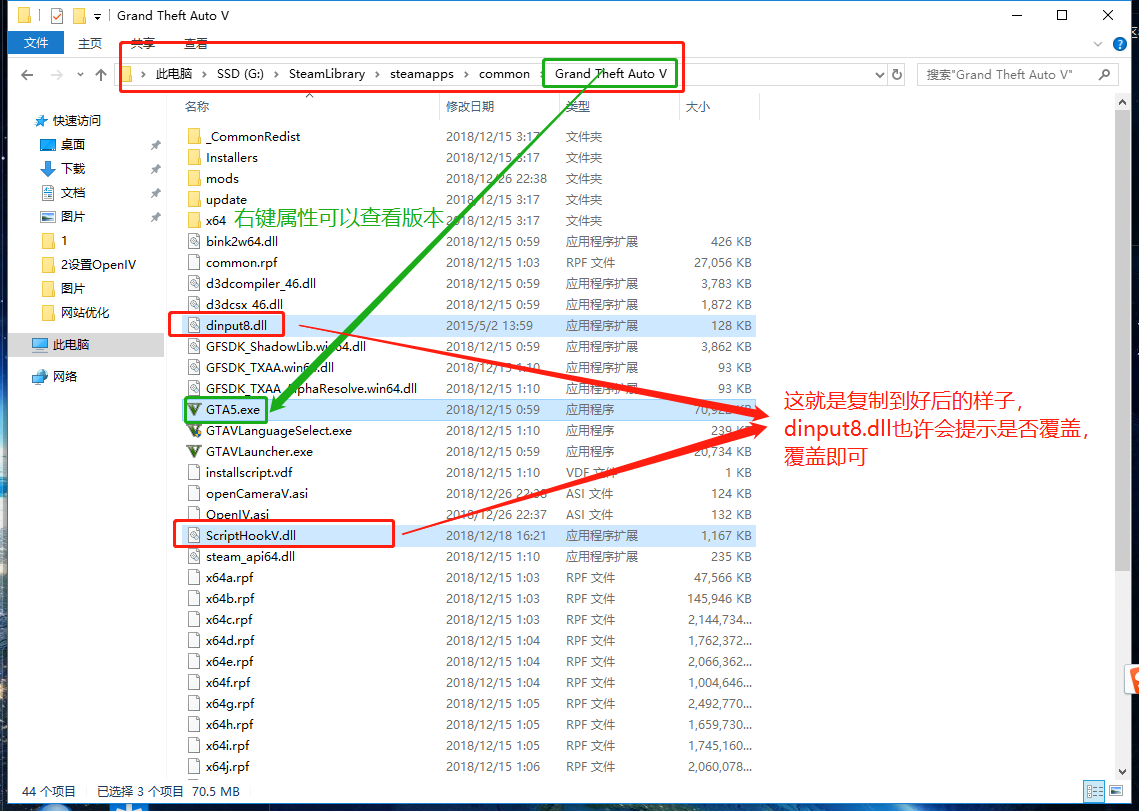This screenshot has height=811, width=1139.
Task: Select the GTA5.exe application icon
Action: (193, 410)
